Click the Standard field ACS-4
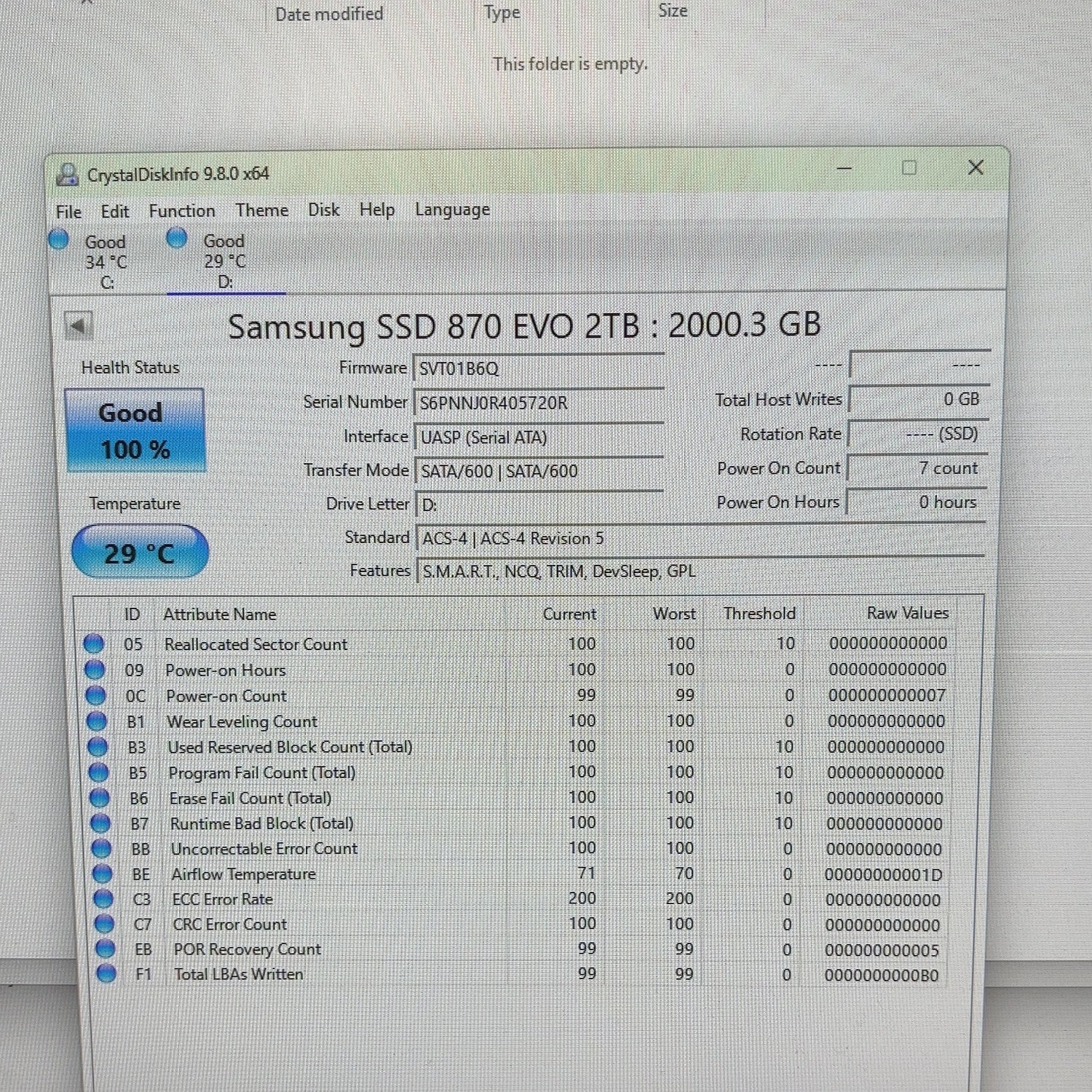This screenshot has width=1092, height=1092. pyautogui.click(x=700, y=538)
